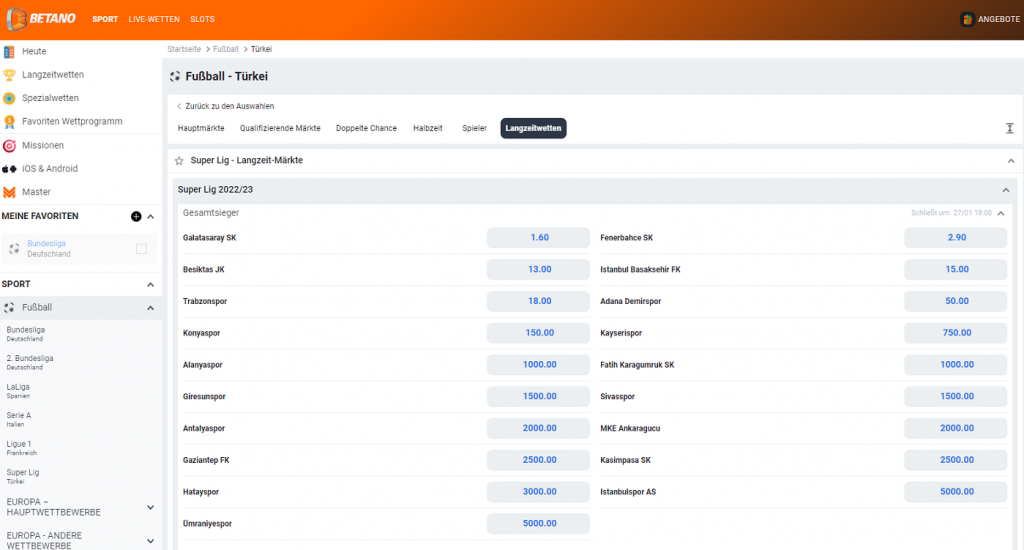Image resolution: width=1024 pixels, height=550 pixels.
Task: Click the Spezialwetten sidebar icon
Action: 9,98
